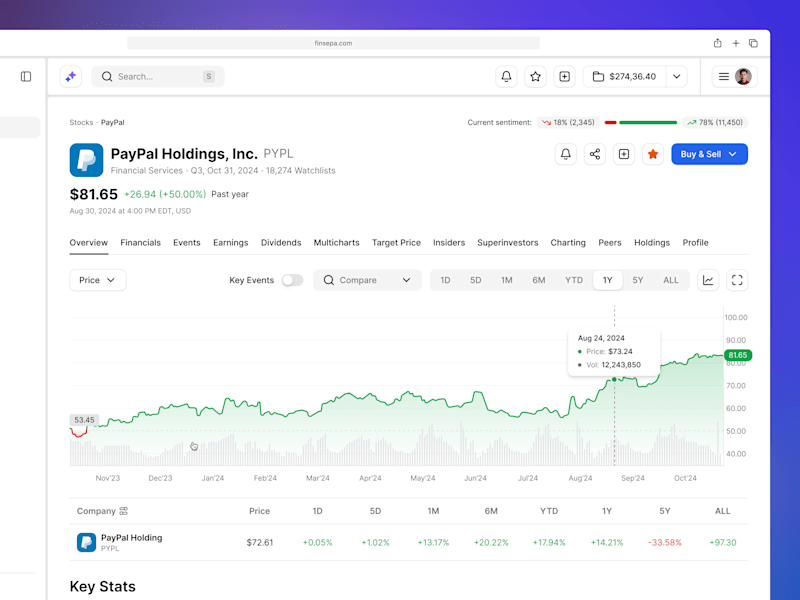This screenshot has height=600, width=800.
Task: Switch chart type with line chart icon
Action: coord(708,280)
